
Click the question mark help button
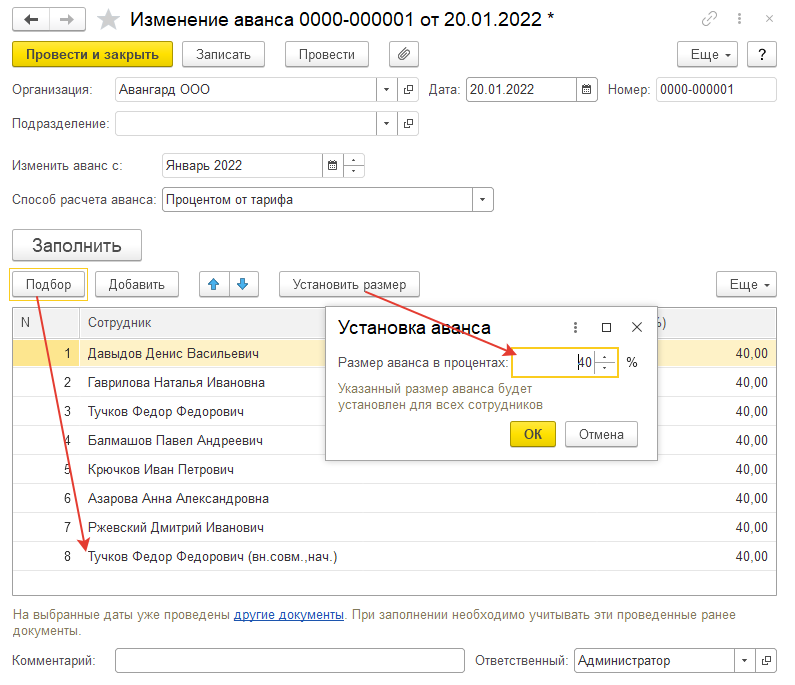[762, 54]
